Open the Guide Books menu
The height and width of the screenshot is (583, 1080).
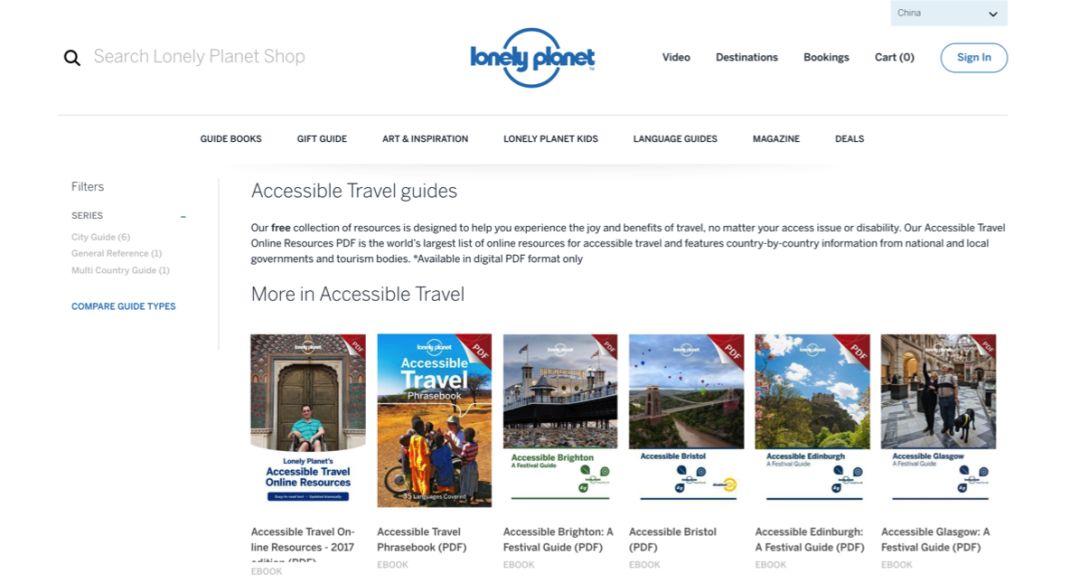[231, 139]
